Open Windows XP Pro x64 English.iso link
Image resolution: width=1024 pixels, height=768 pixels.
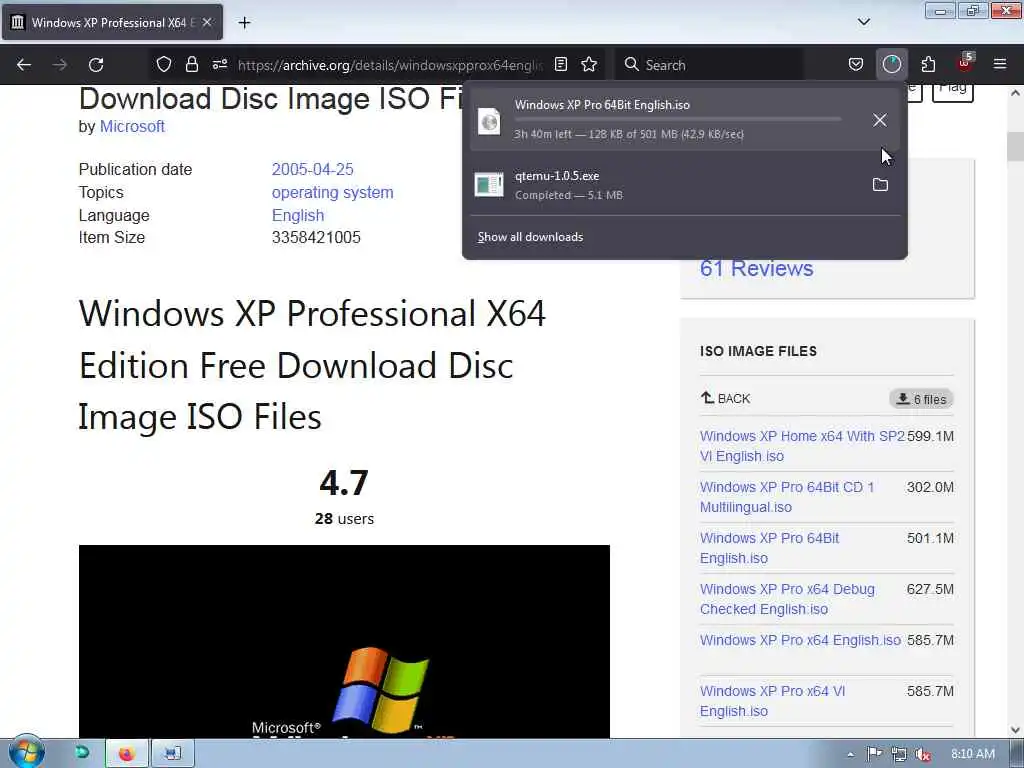800,640
